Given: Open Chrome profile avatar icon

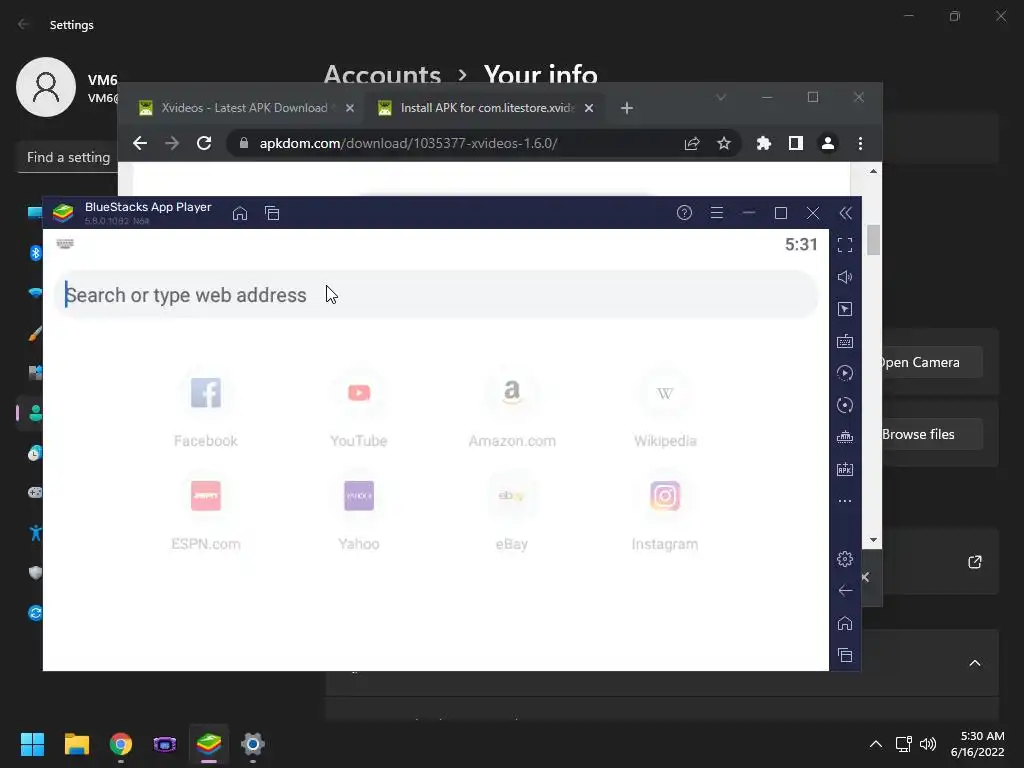Looking at the screenshot, I should point(827,143).
